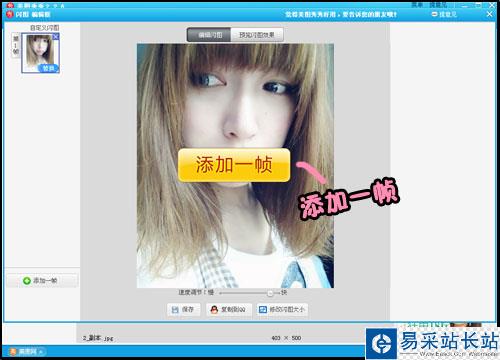Click the speed slider handle near 快
The height and width of the screenshot is (360, 500).
coord(270,293)
